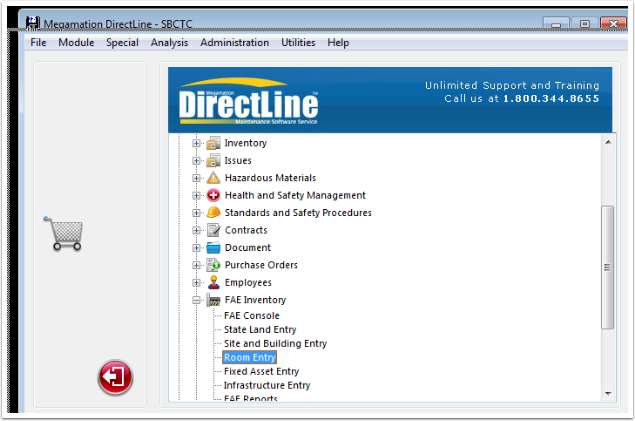Select the highlighted Room Entry item
The width and height of the screenshot is (635, 421).
[250, 357]
